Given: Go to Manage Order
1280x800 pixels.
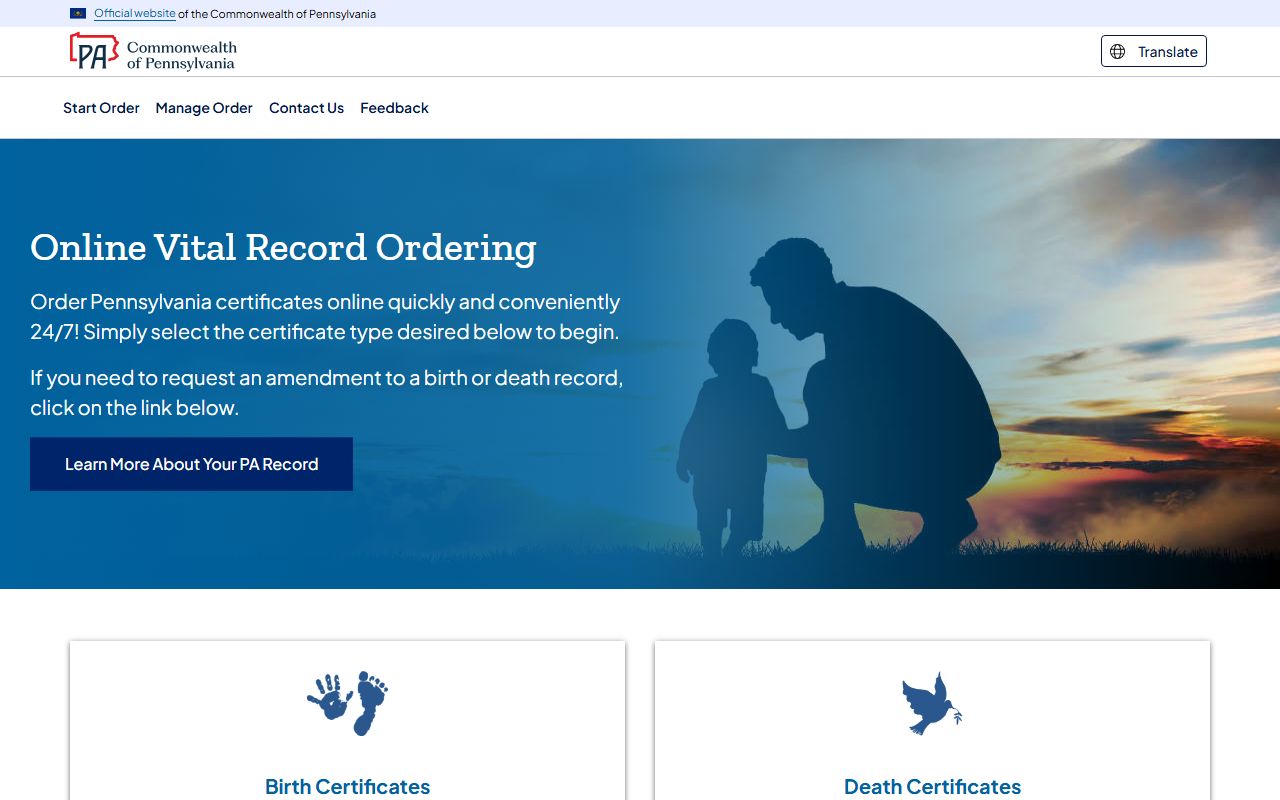Looking at the screenshot, I should (x=204, y=108).
